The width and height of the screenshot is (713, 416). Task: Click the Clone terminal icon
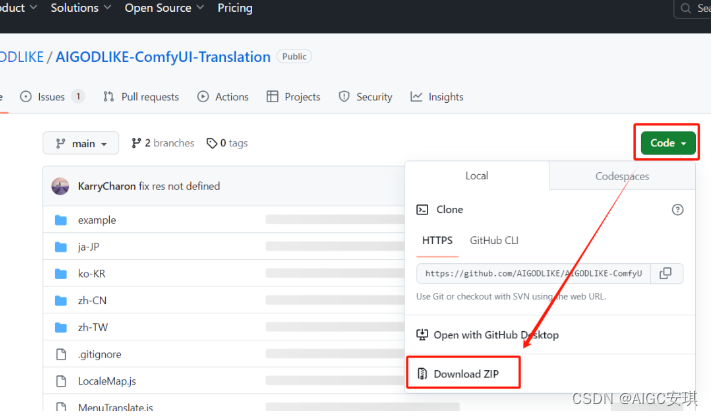tap(422, 210)
